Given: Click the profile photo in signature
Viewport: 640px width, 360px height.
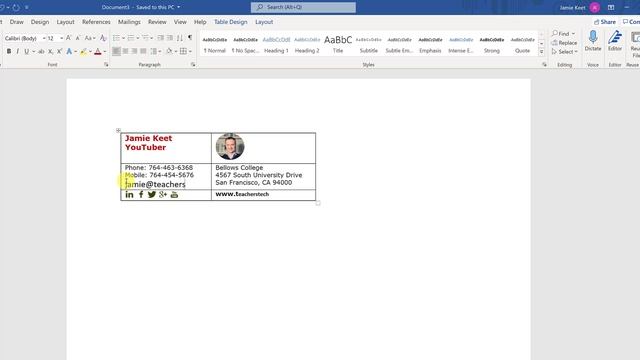Looking at the screenshot, I should click(x=230, y=146).
